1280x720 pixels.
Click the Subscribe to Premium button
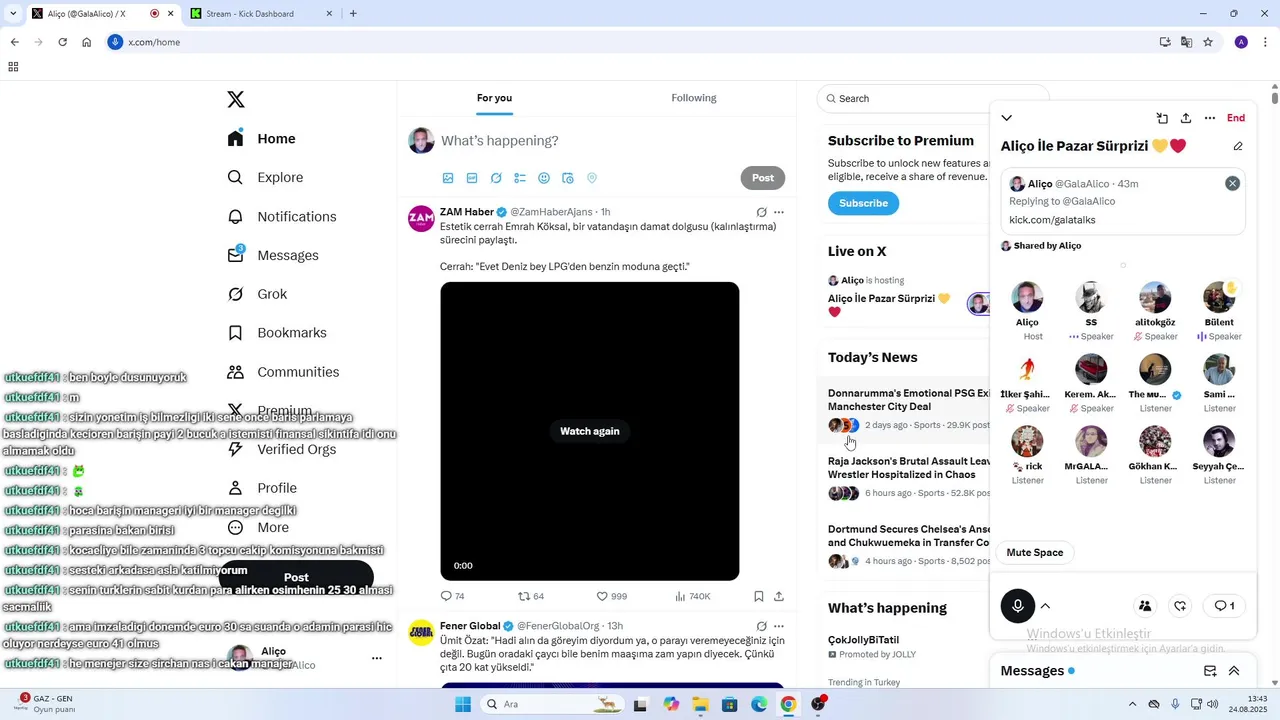click(863, 203)
